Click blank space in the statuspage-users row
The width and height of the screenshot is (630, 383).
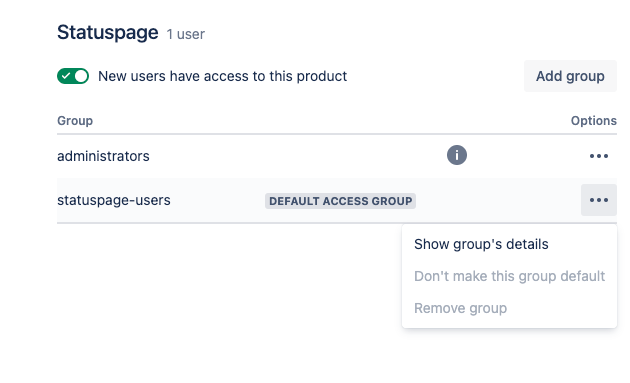498,200
